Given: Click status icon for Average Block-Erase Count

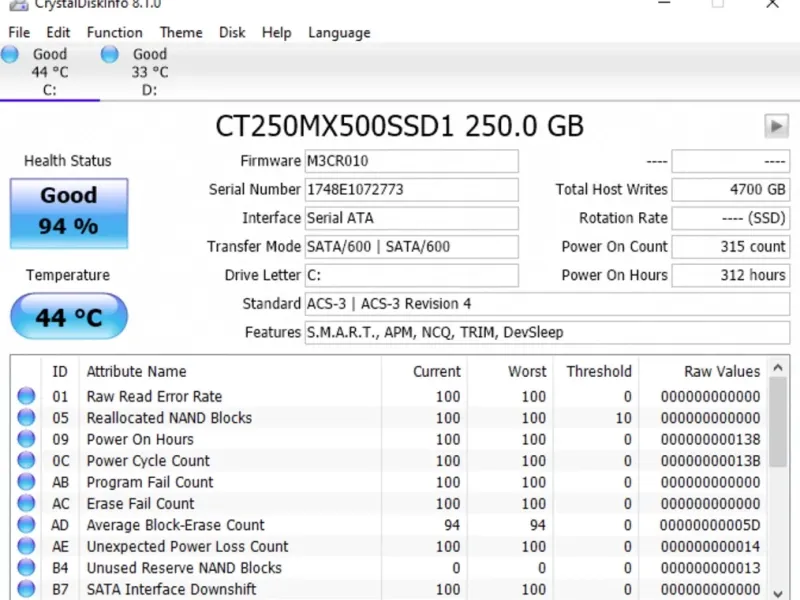Looking at the screenshot, I should 26,524.
